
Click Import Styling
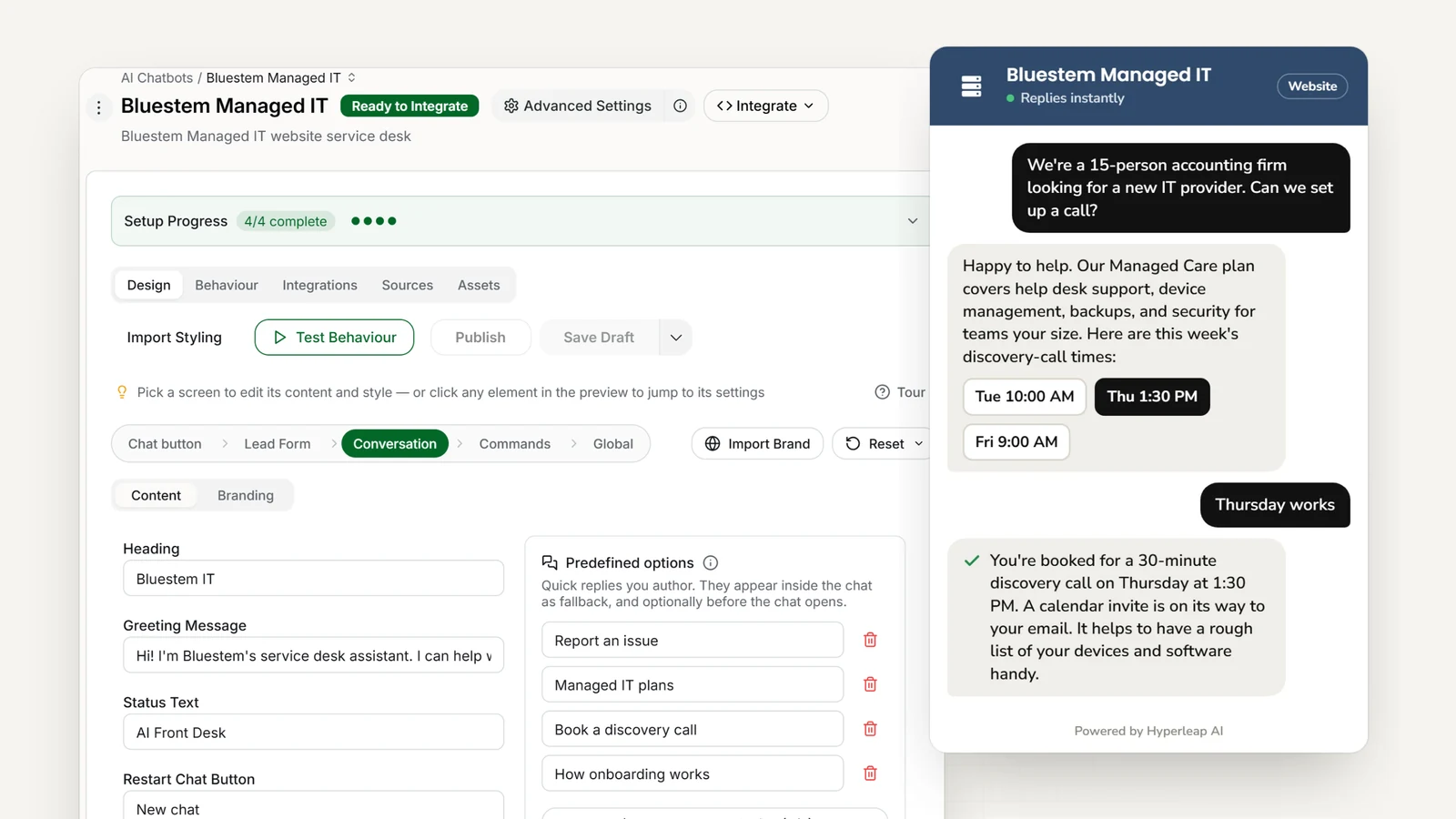point(174,338)
